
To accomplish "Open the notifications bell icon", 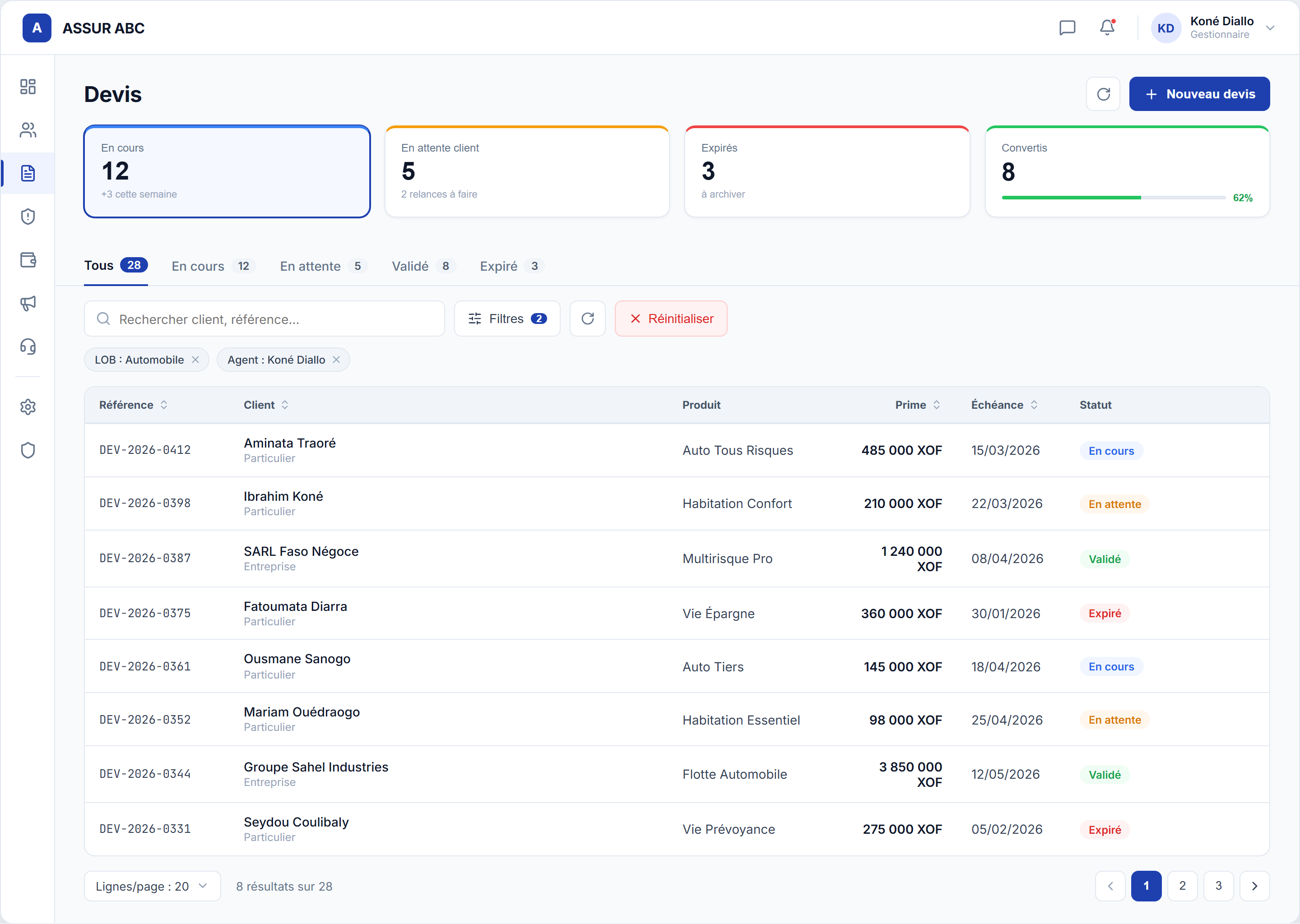I will pos(1107,28).
